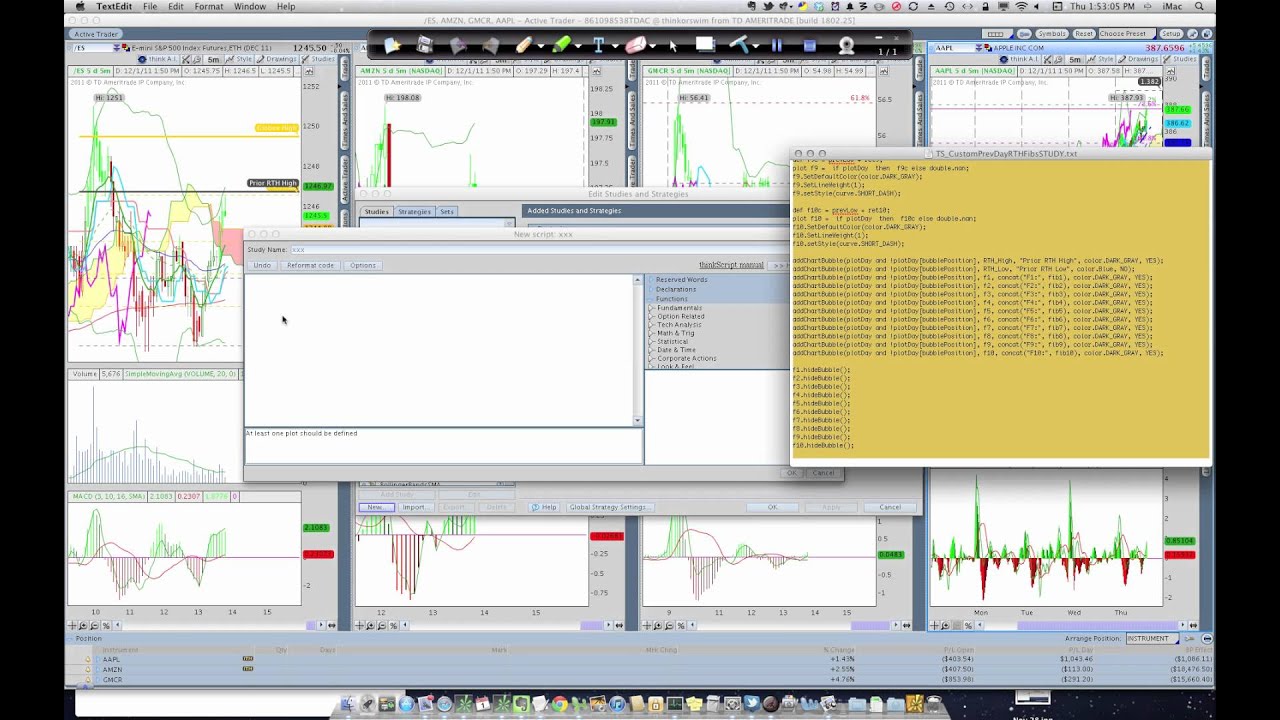Open the thinkScript manual link
This screenshot has width=1280, height=720.
click(x=731, y=265)
